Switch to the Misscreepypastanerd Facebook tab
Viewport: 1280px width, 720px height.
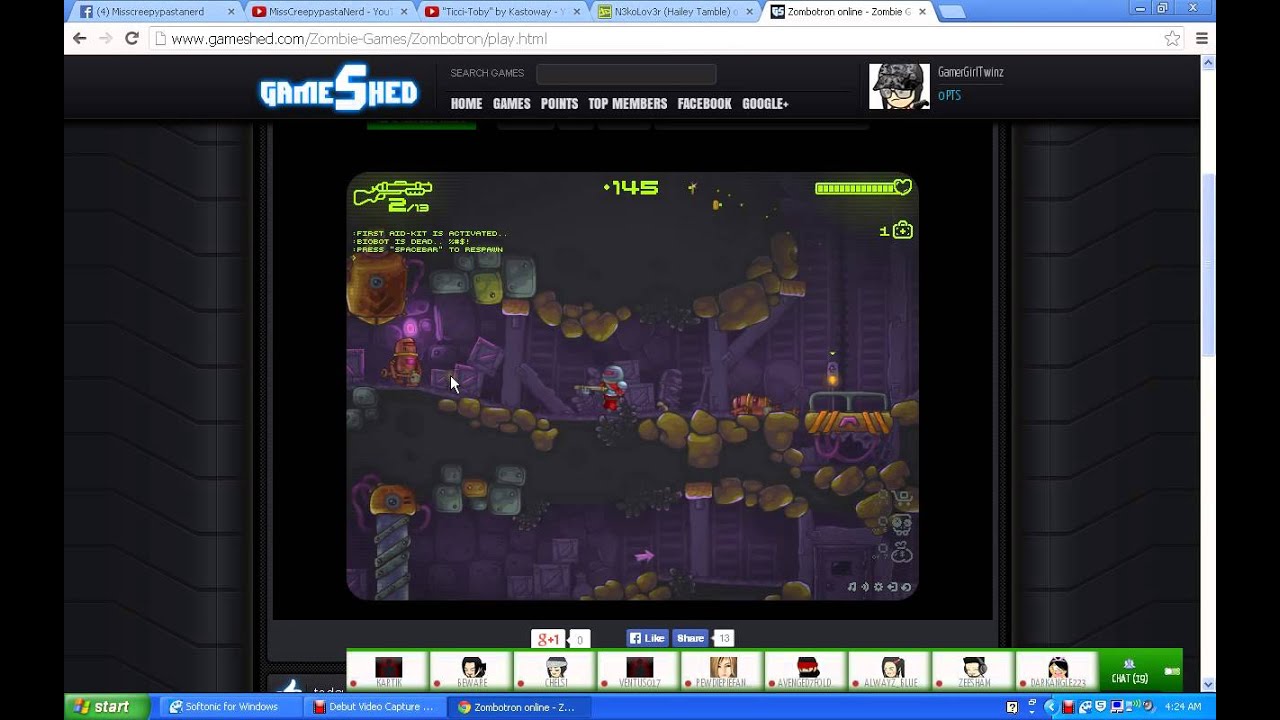[157, 12]
